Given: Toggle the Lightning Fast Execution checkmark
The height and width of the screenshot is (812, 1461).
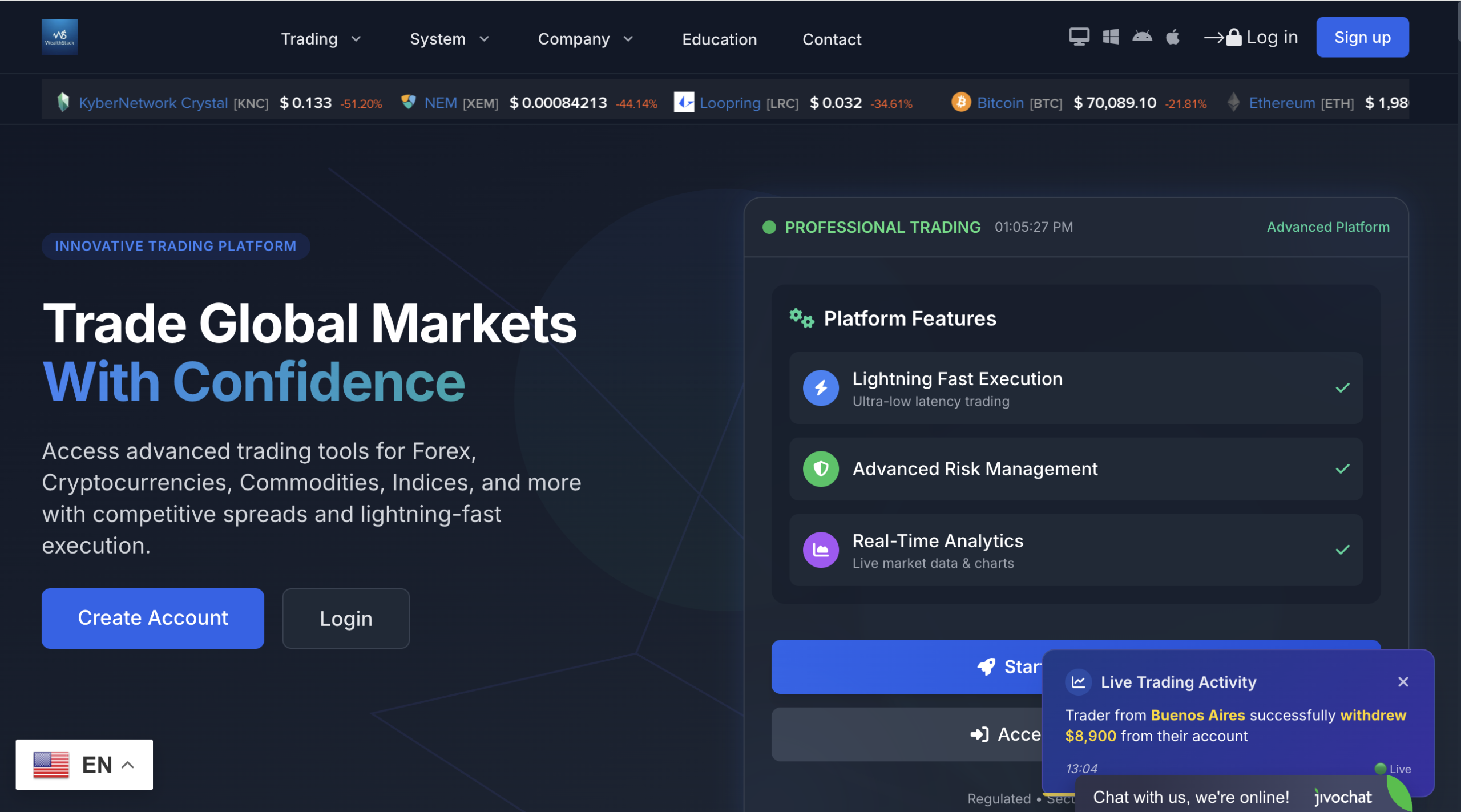Looking at the screenshot, I should [x=1343, y=388].
